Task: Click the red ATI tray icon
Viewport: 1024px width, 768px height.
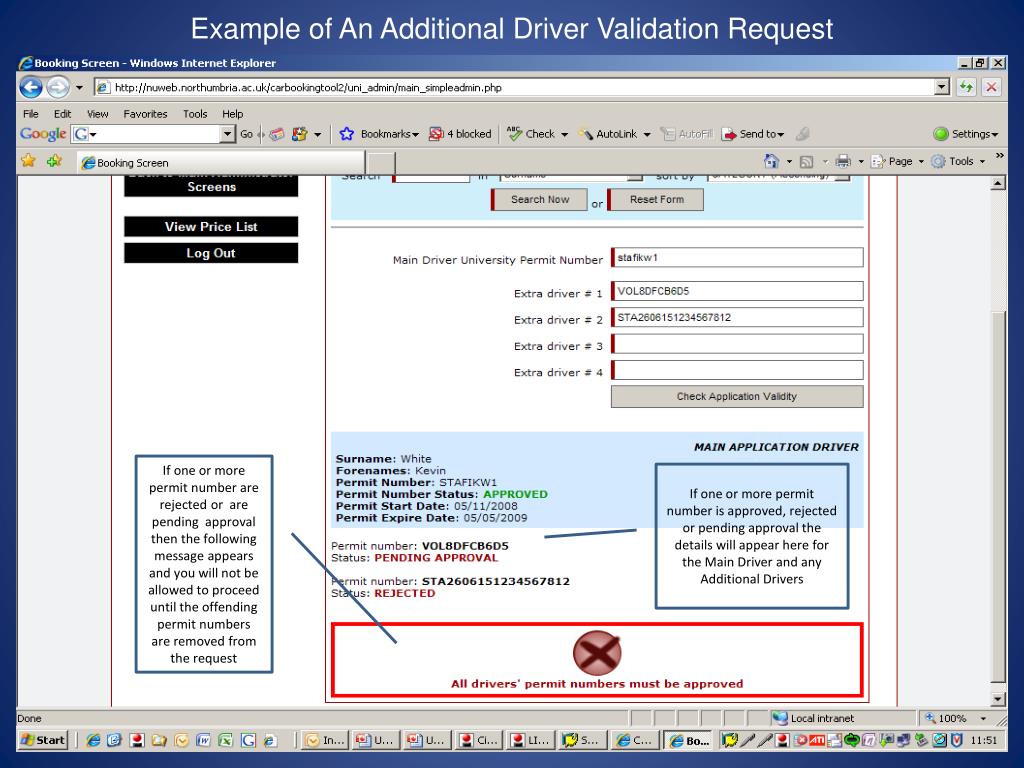Action: pos(817,740)
